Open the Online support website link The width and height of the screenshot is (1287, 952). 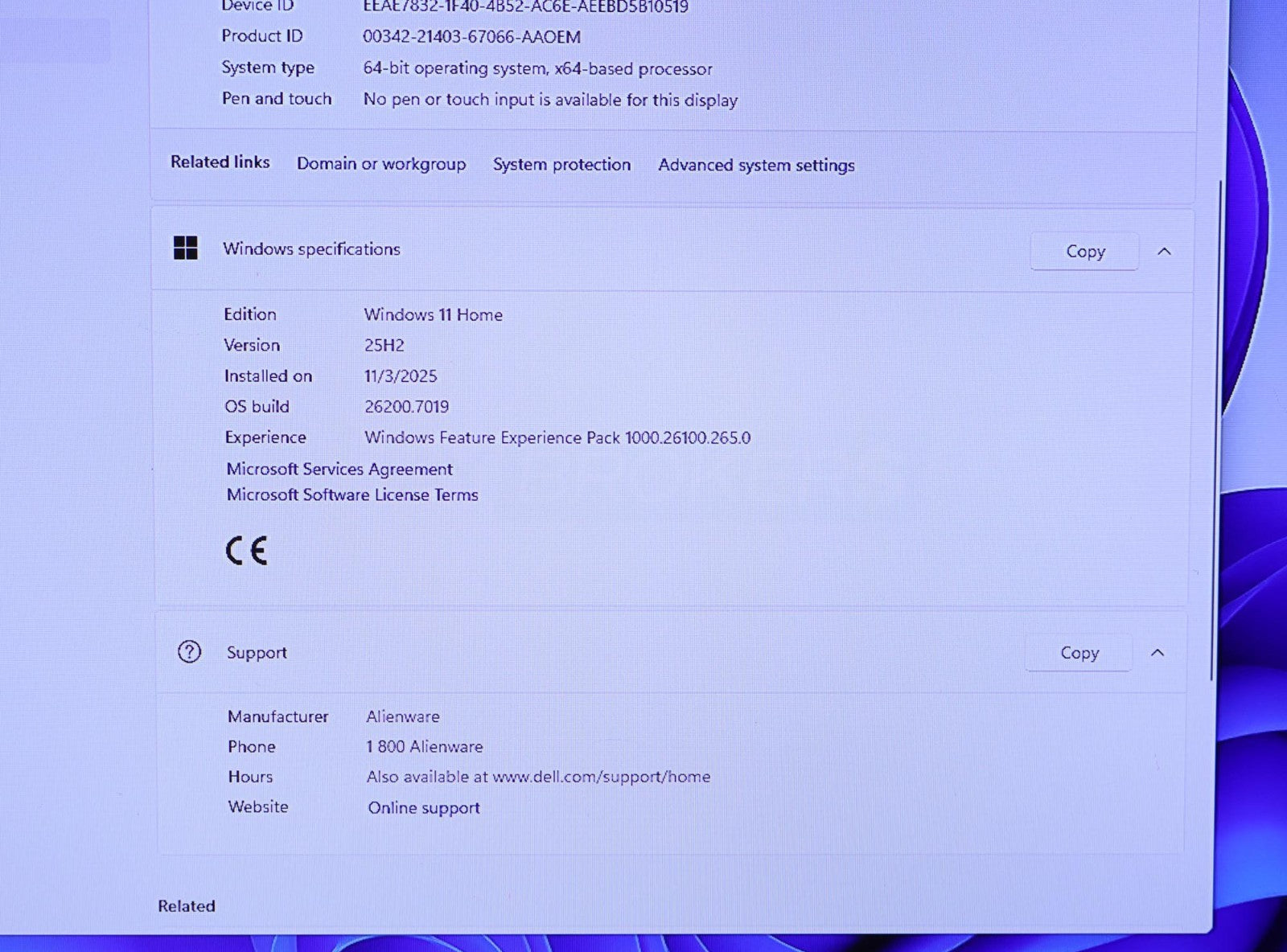[423, 808]
